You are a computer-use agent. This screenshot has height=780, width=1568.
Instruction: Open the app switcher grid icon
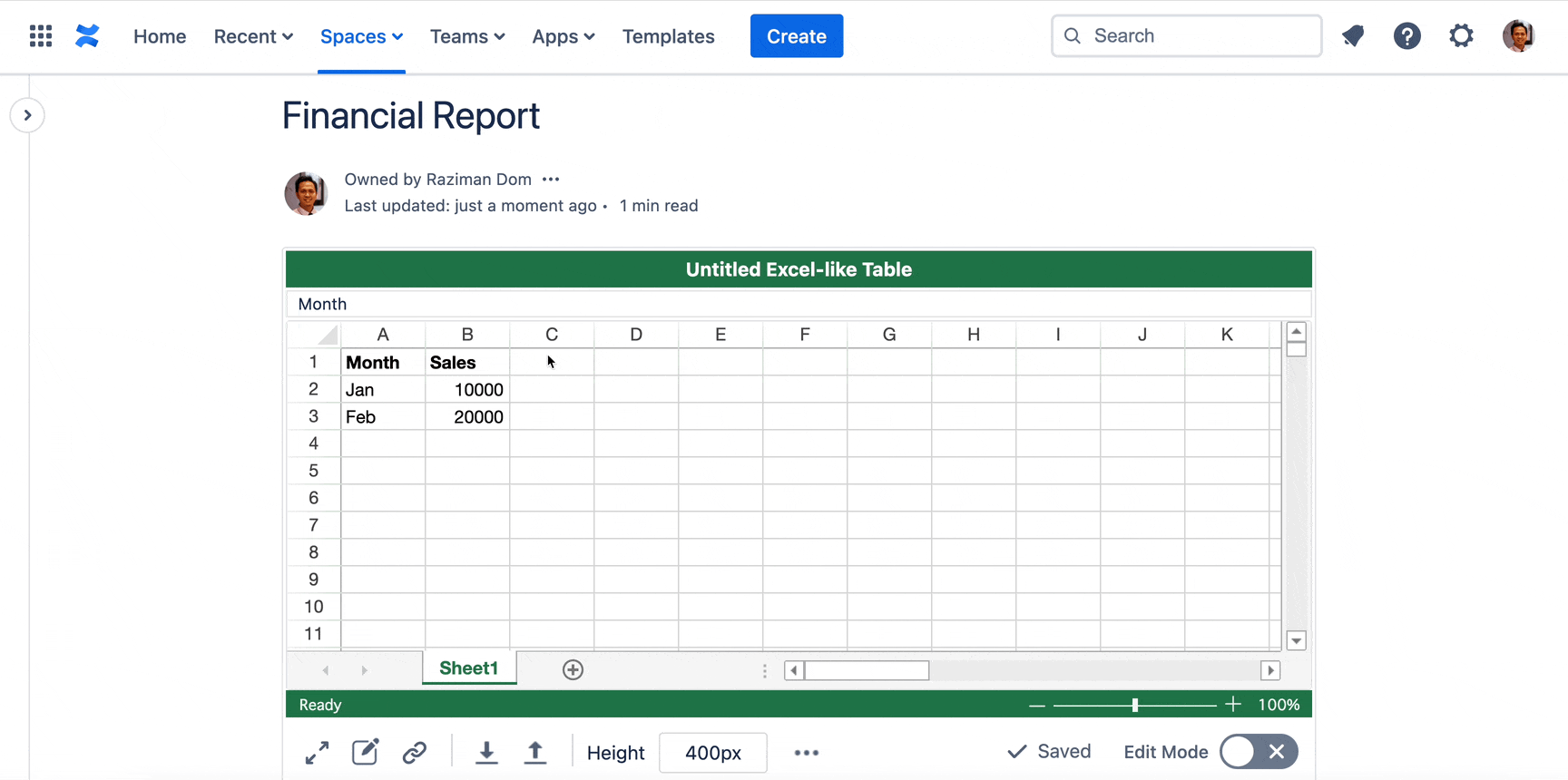[x=41, y=36]
